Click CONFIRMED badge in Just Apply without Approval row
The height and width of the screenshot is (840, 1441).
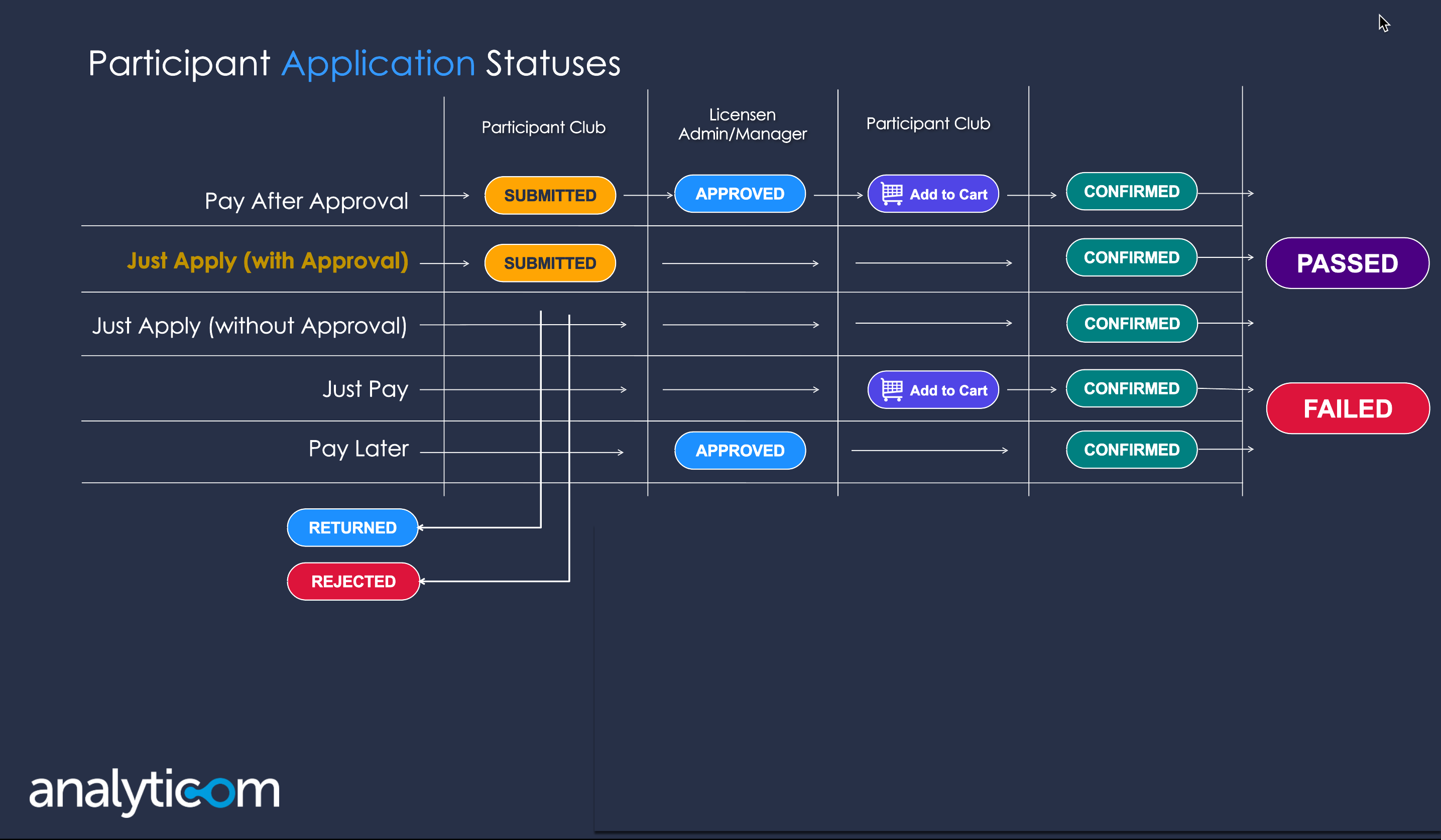click(x=1132, y=324)
